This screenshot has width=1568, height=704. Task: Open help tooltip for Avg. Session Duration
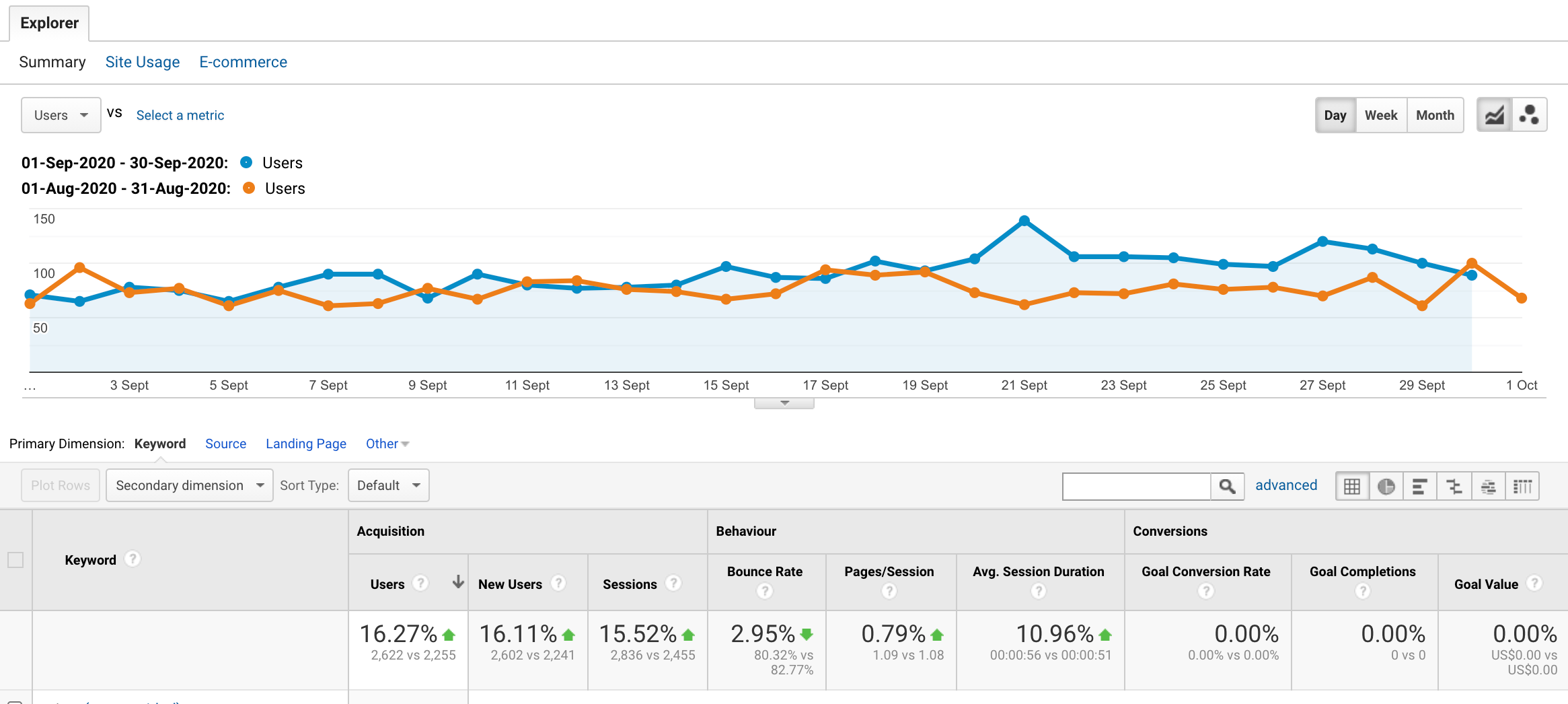tap(1039, 591)
